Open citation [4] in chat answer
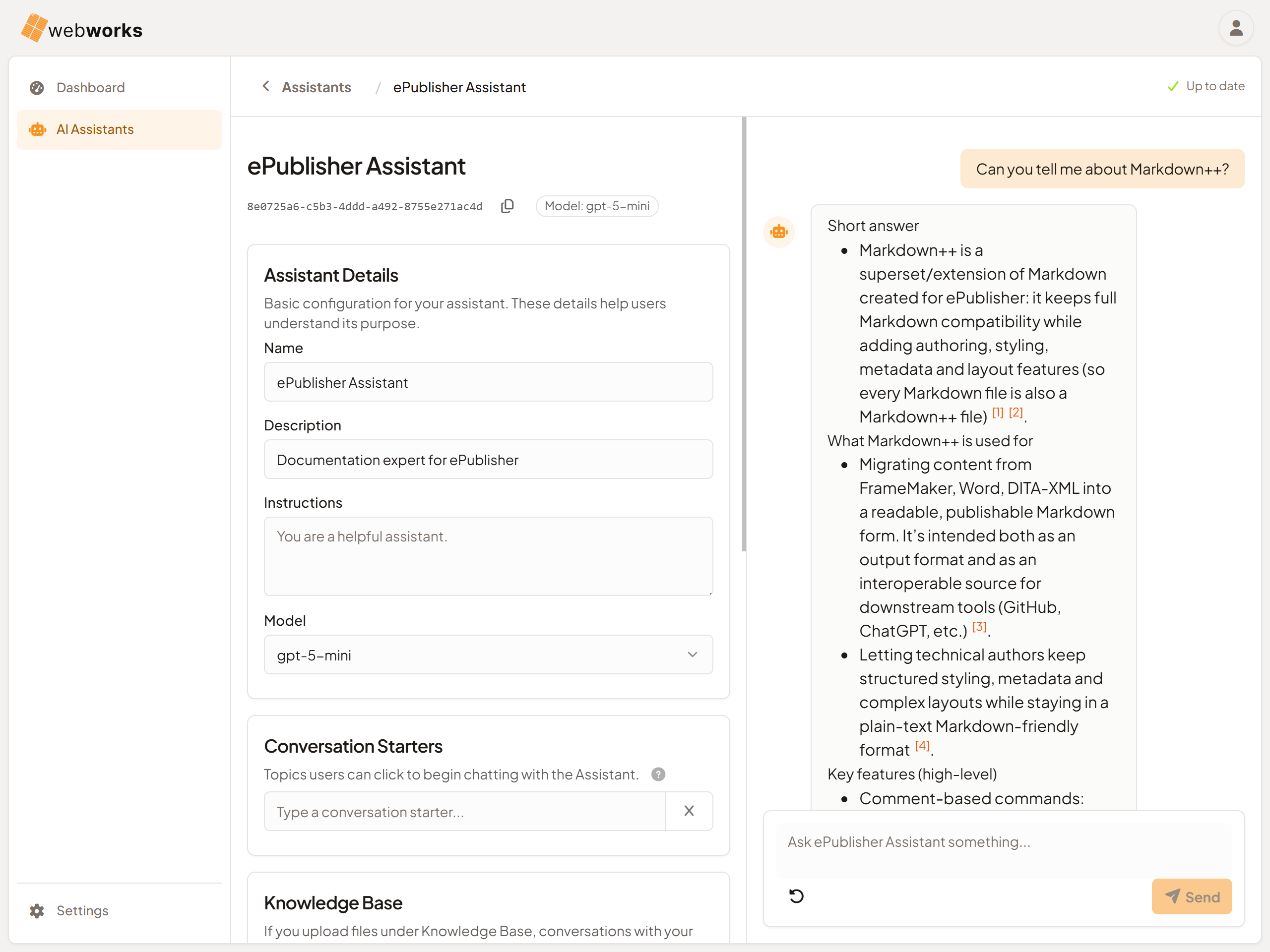Viewport: 1270px width, 952px height. click(x=922, y=746)
